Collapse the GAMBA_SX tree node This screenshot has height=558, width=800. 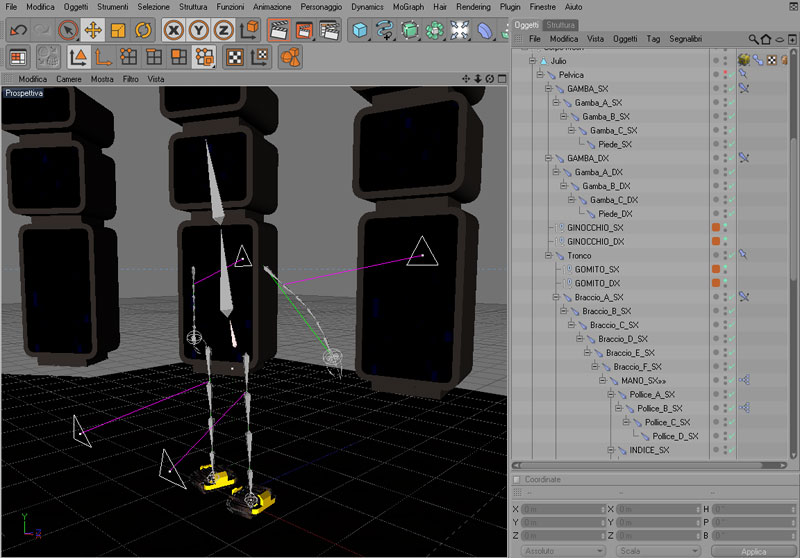click(549, 89)
